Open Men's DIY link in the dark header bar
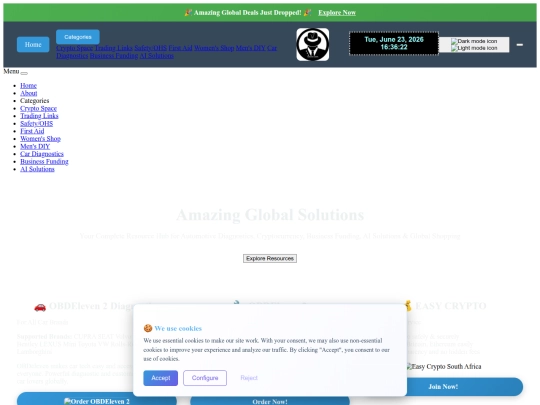Screen dimensions: 540x405 (250, 48)
